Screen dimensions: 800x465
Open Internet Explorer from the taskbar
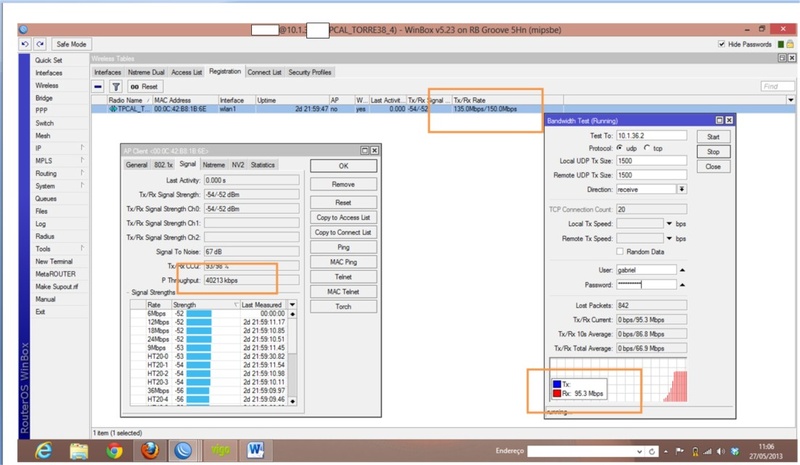44,450
